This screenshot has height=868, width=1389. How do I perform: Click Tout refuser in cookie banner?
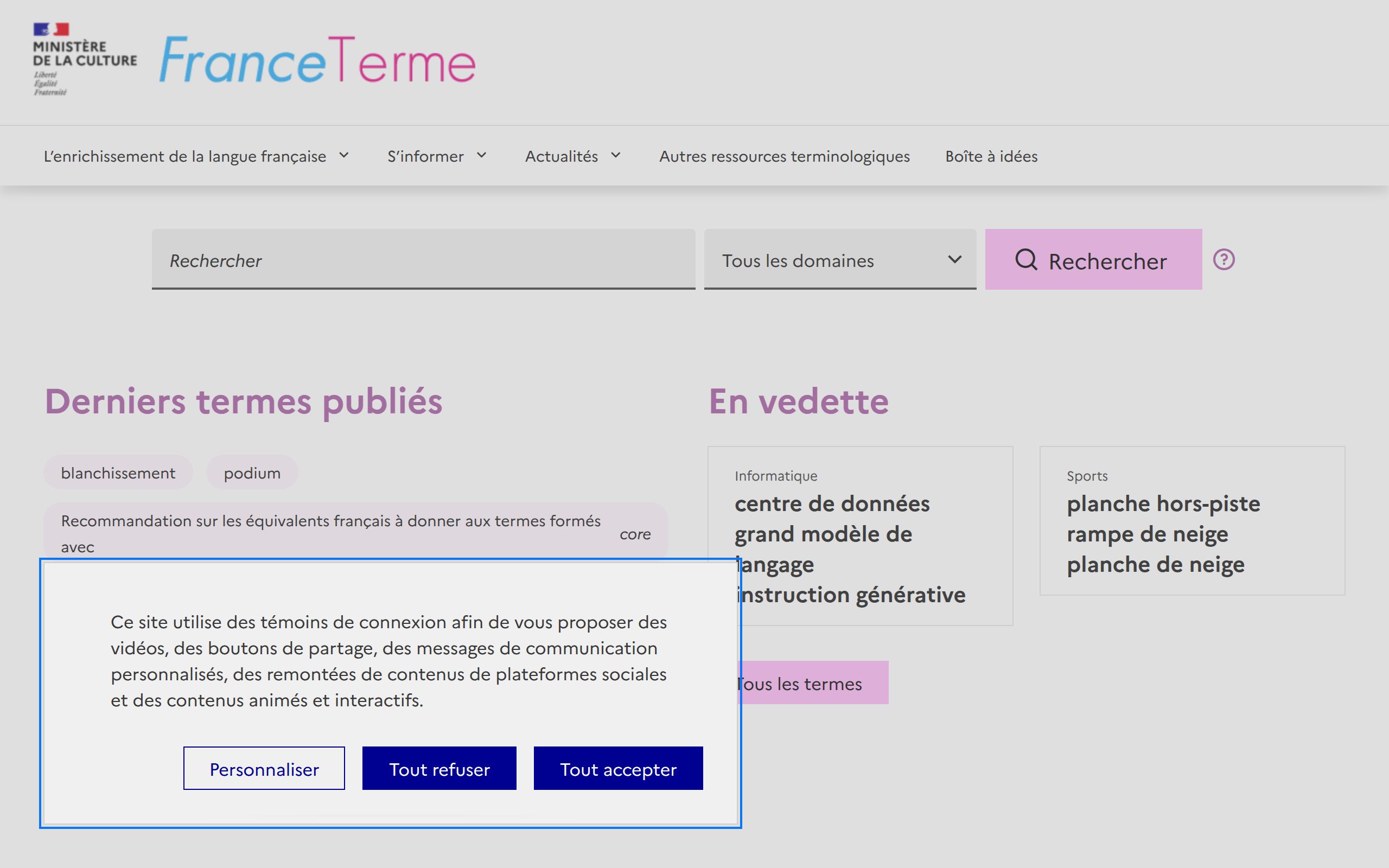(x=439, y=768)
